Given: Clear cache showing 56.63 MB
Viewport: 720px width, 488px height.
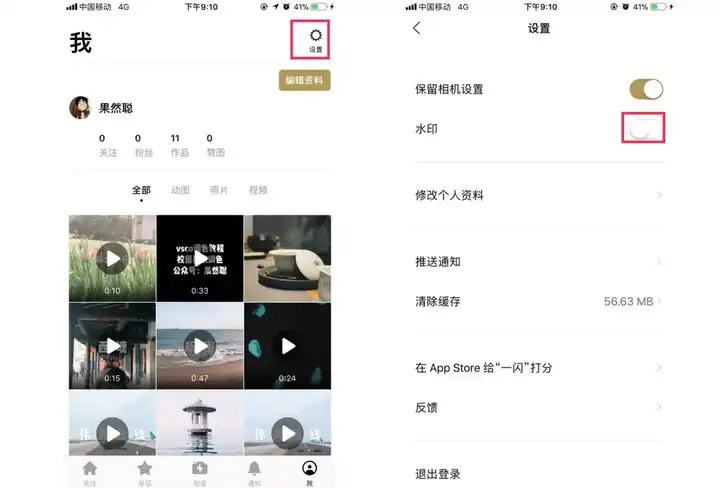Looking at the screenshot, I should pos(539,302).
